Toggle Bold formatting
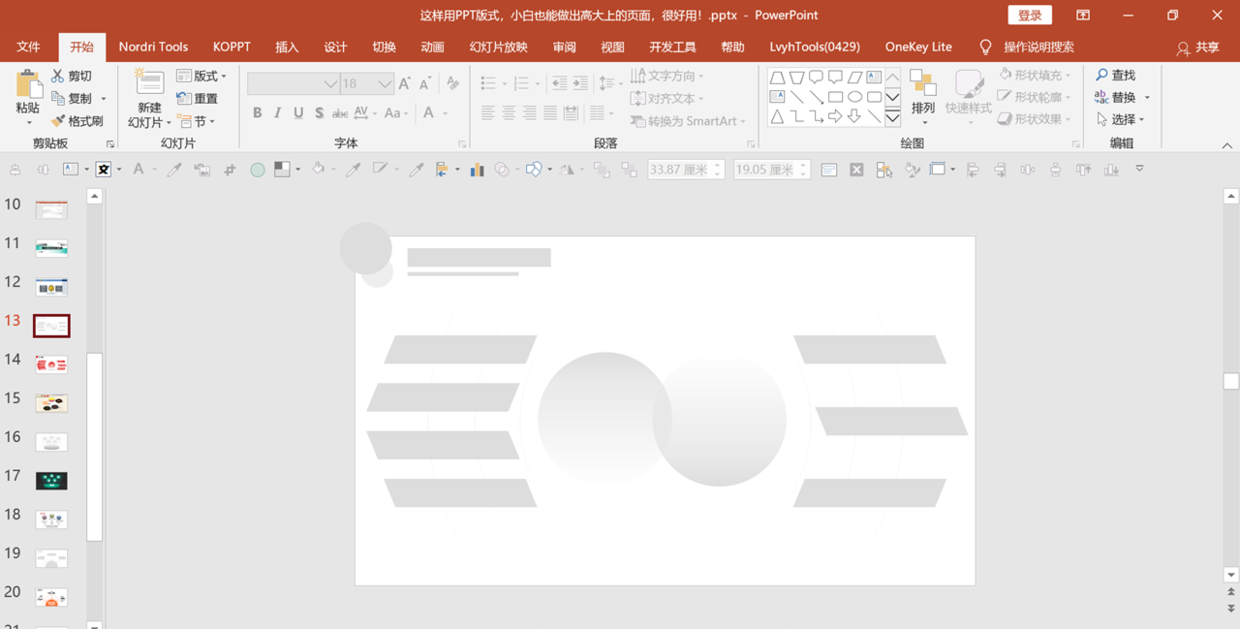The height and width of the screenshot is (629, 1240). tap(257, 113)
